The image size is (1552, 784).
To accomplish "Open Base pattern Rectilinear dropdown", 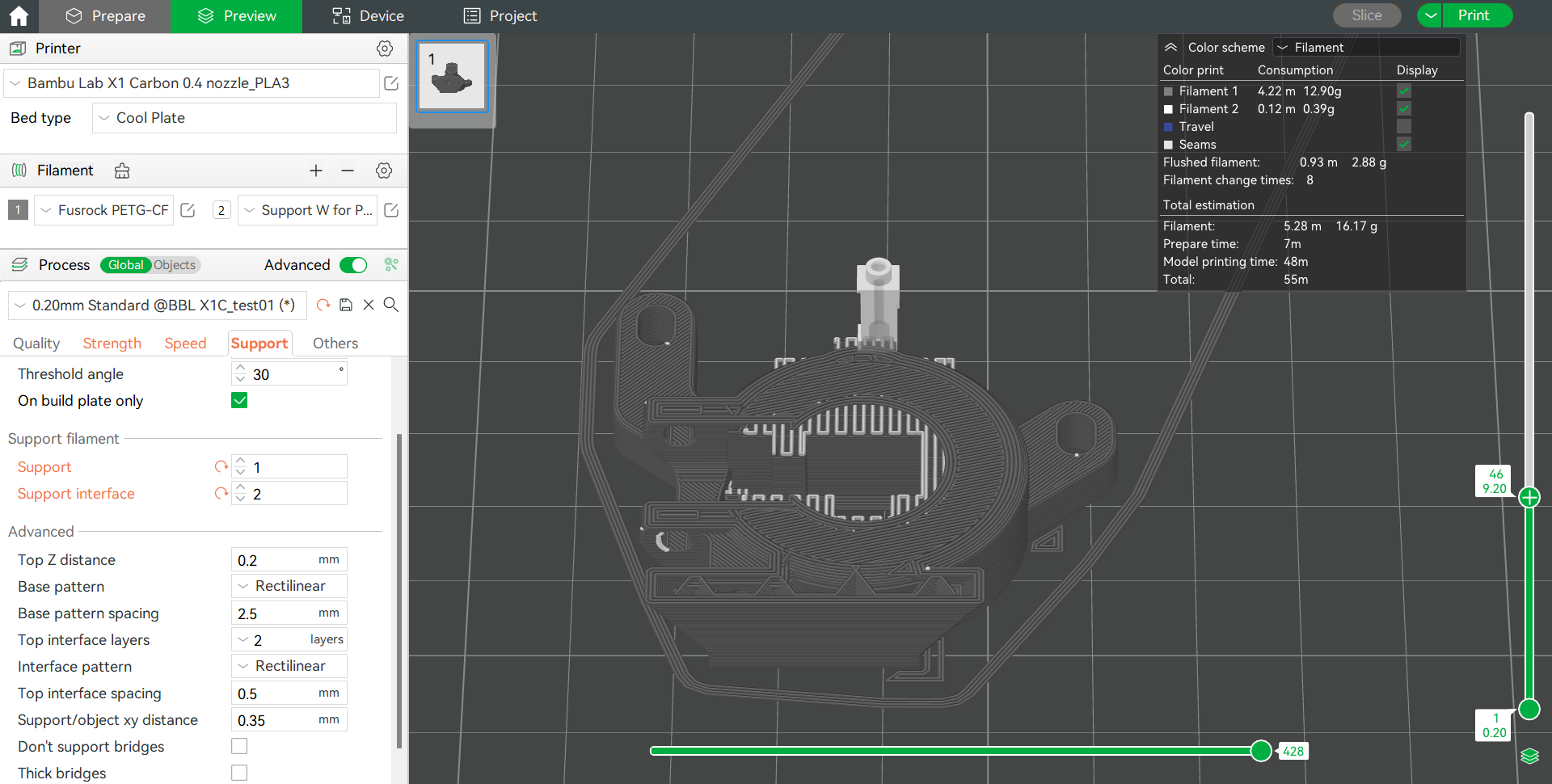I will click(x=289, y=586).
